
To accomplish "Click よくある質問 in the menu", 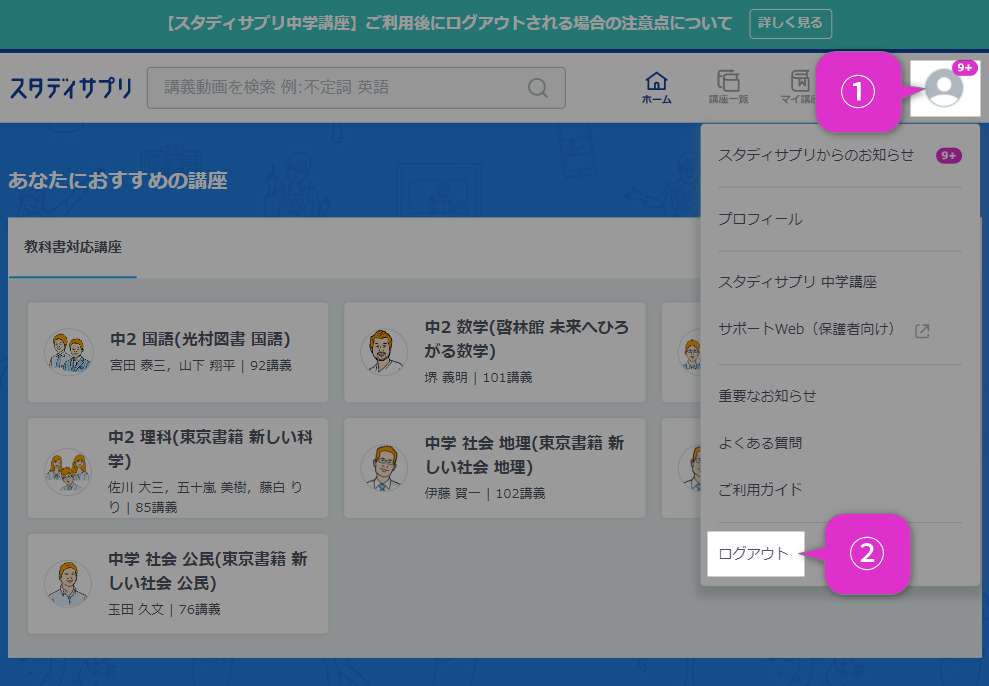I will [760, 443].
